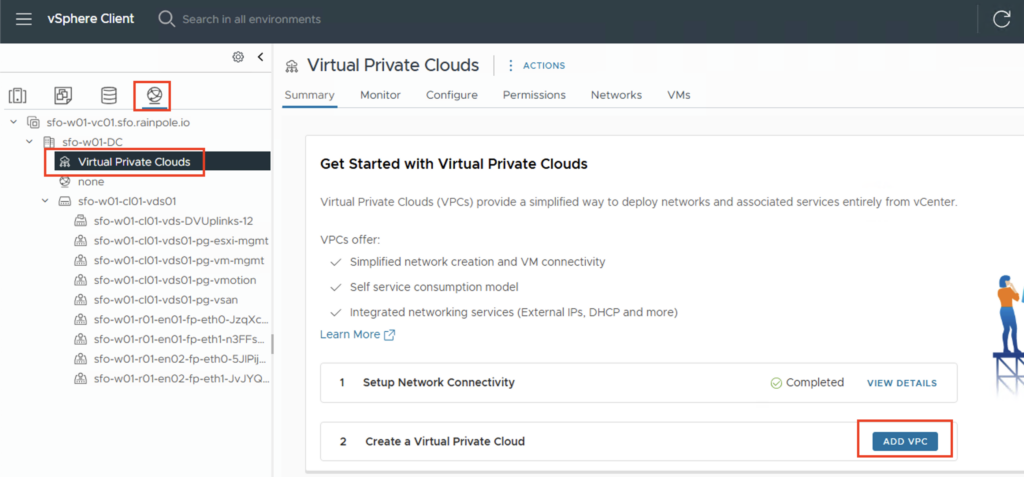Go to the Networks tab
1024x477 pixels.
click(x=616, y=95)
